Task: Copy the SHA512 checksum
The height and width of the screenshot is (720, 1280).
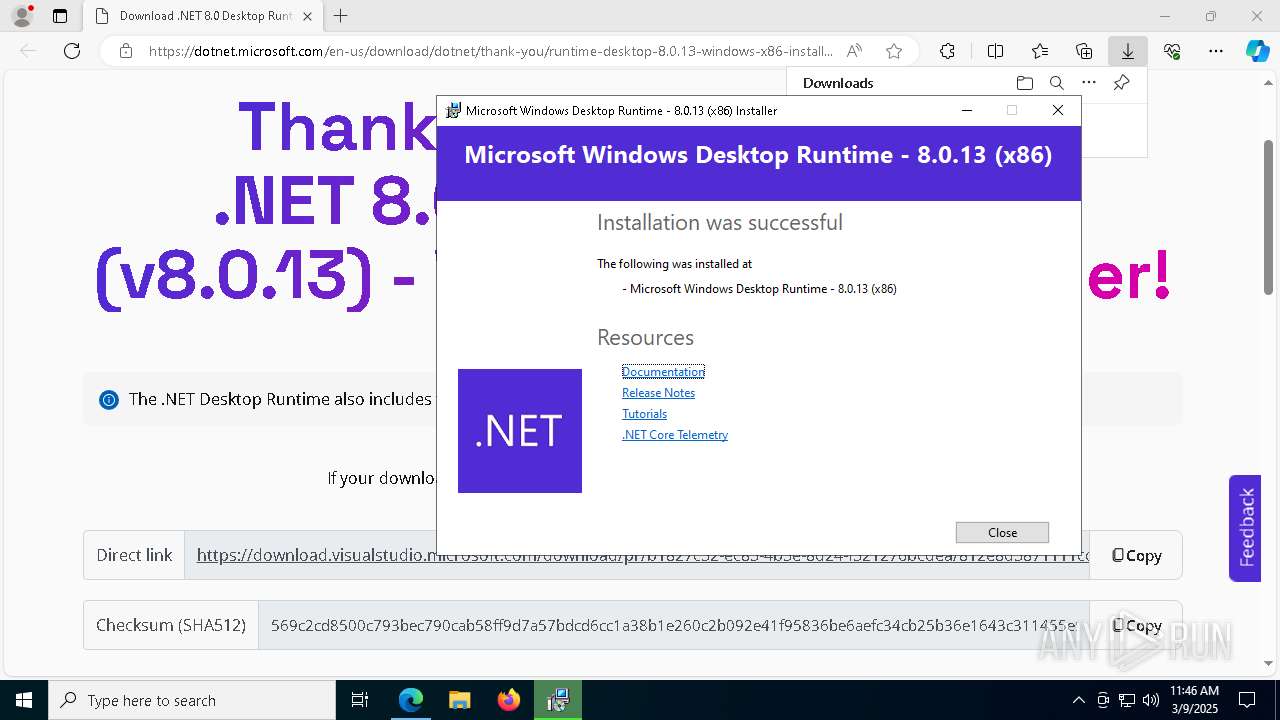Action: (x=1137, y=625)
